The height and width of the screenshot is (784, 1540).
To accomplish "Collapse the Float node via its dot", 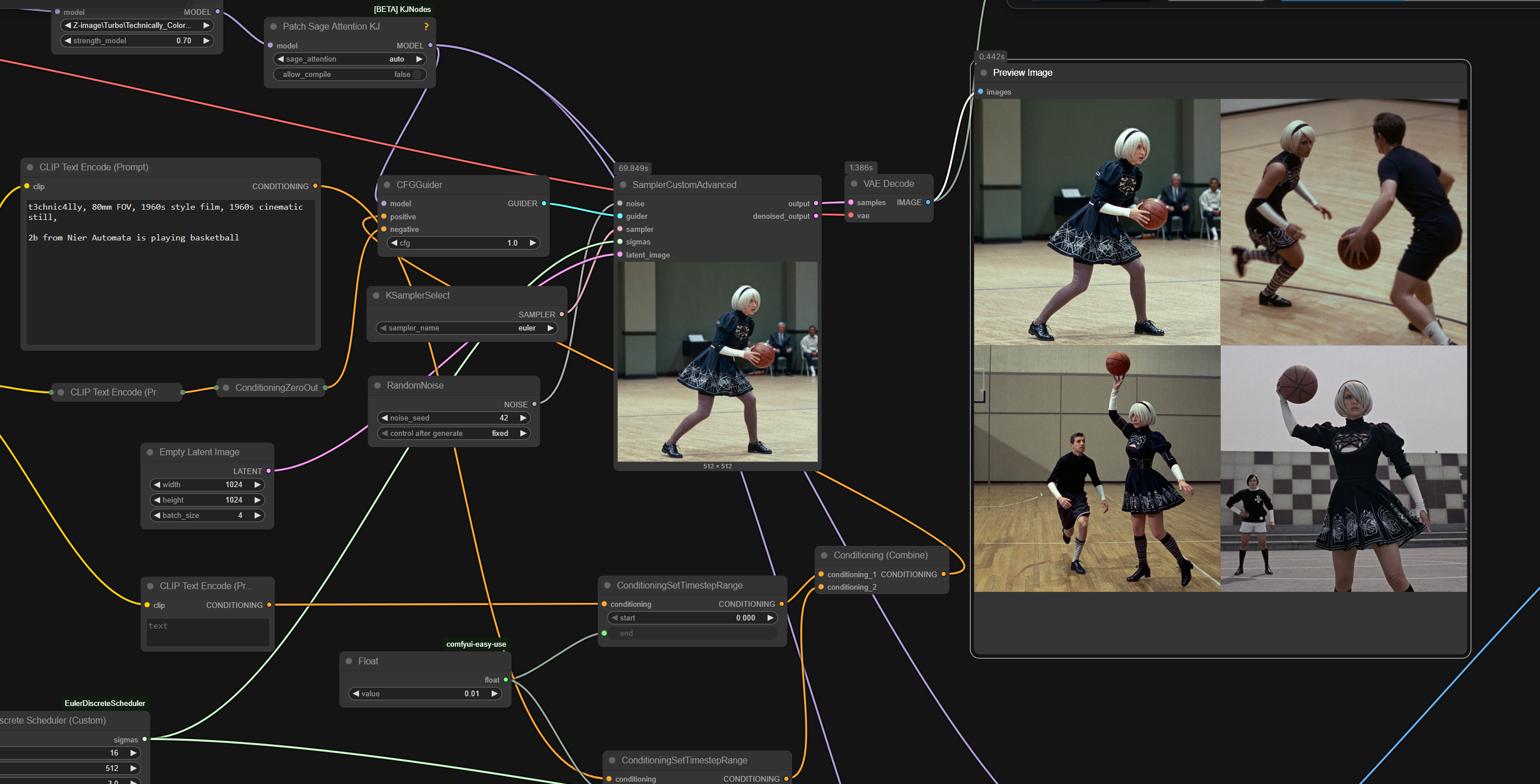I will tap(349, 661).
